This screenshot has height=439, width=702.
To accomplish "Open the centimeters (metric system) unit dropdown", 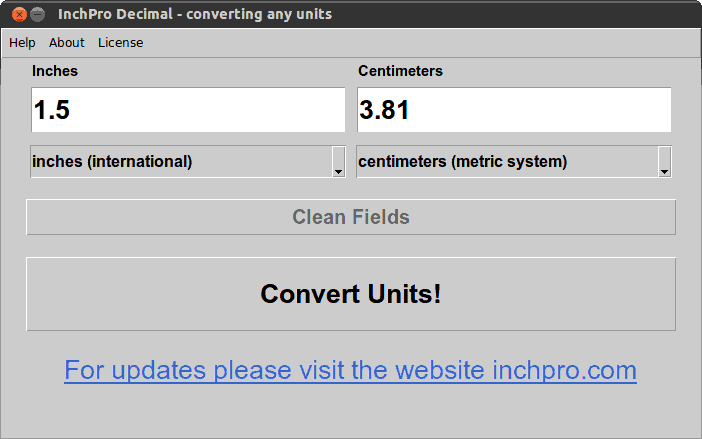I will click(506, 162).
